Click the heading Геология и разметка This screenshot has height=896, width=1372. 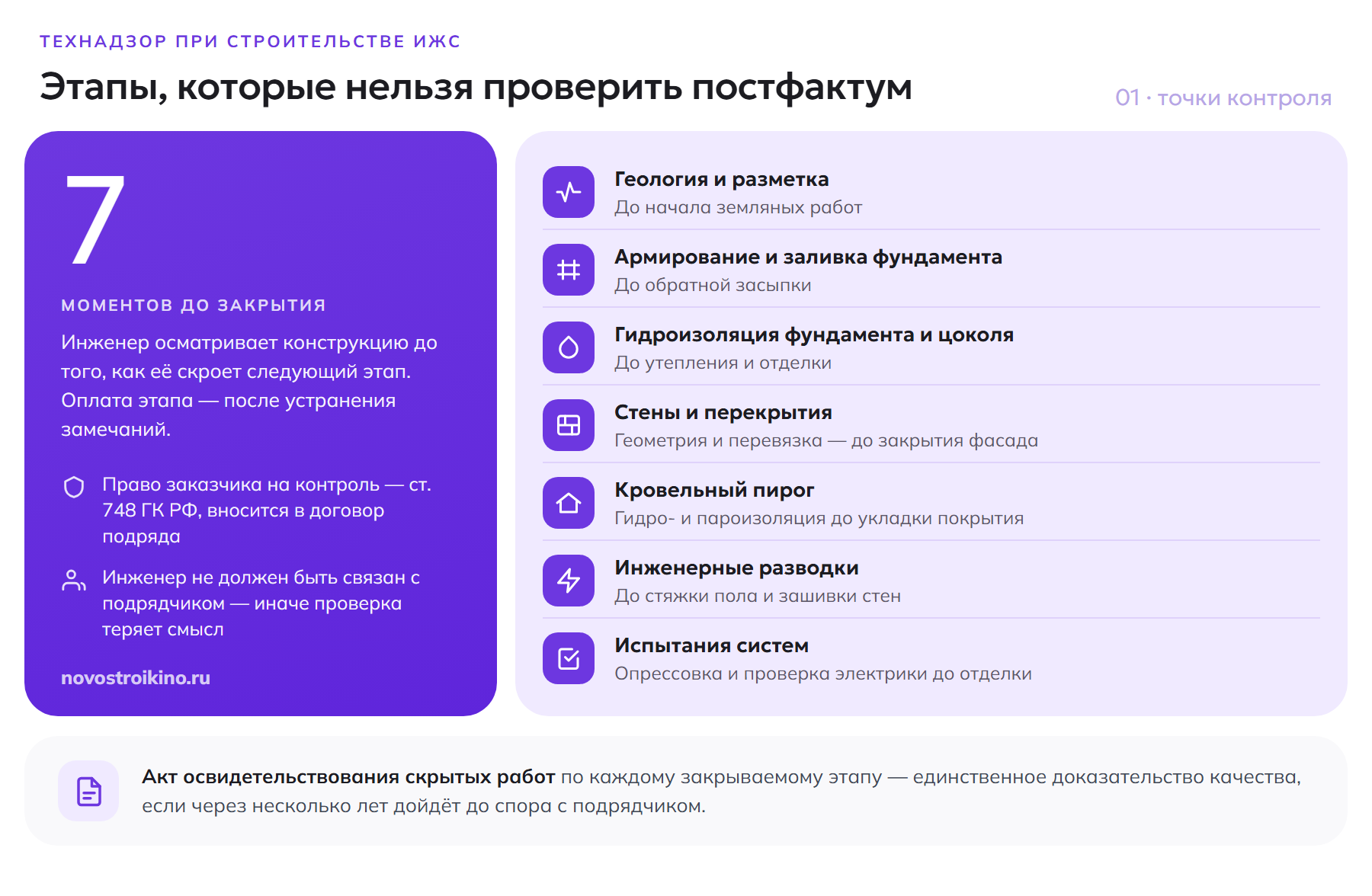pos(721,179)
